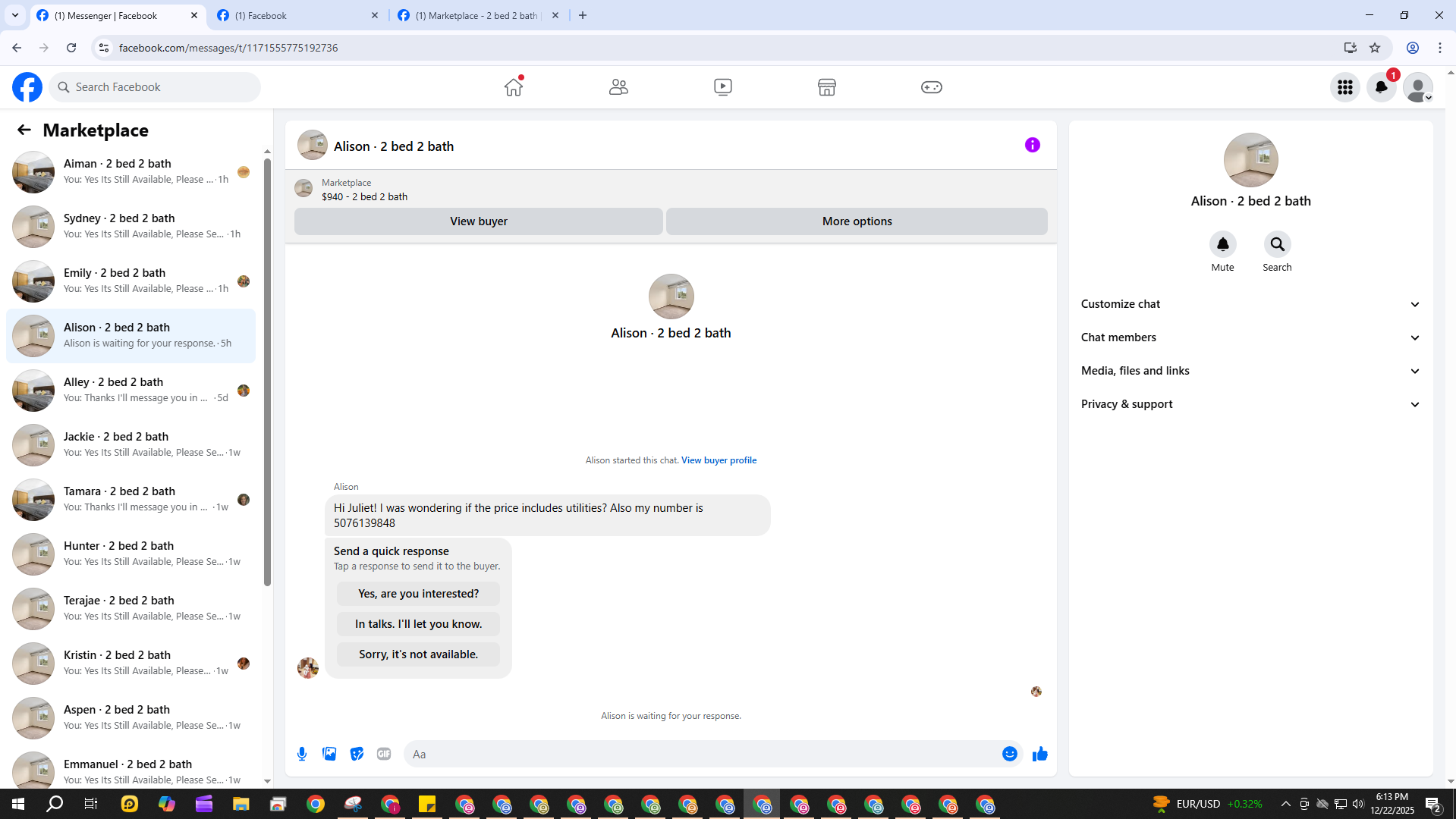Open the Aspen · 2 bed 2 bath conversation
The height and width of the screenshot is (819, 1456).
tap(131, 718)
